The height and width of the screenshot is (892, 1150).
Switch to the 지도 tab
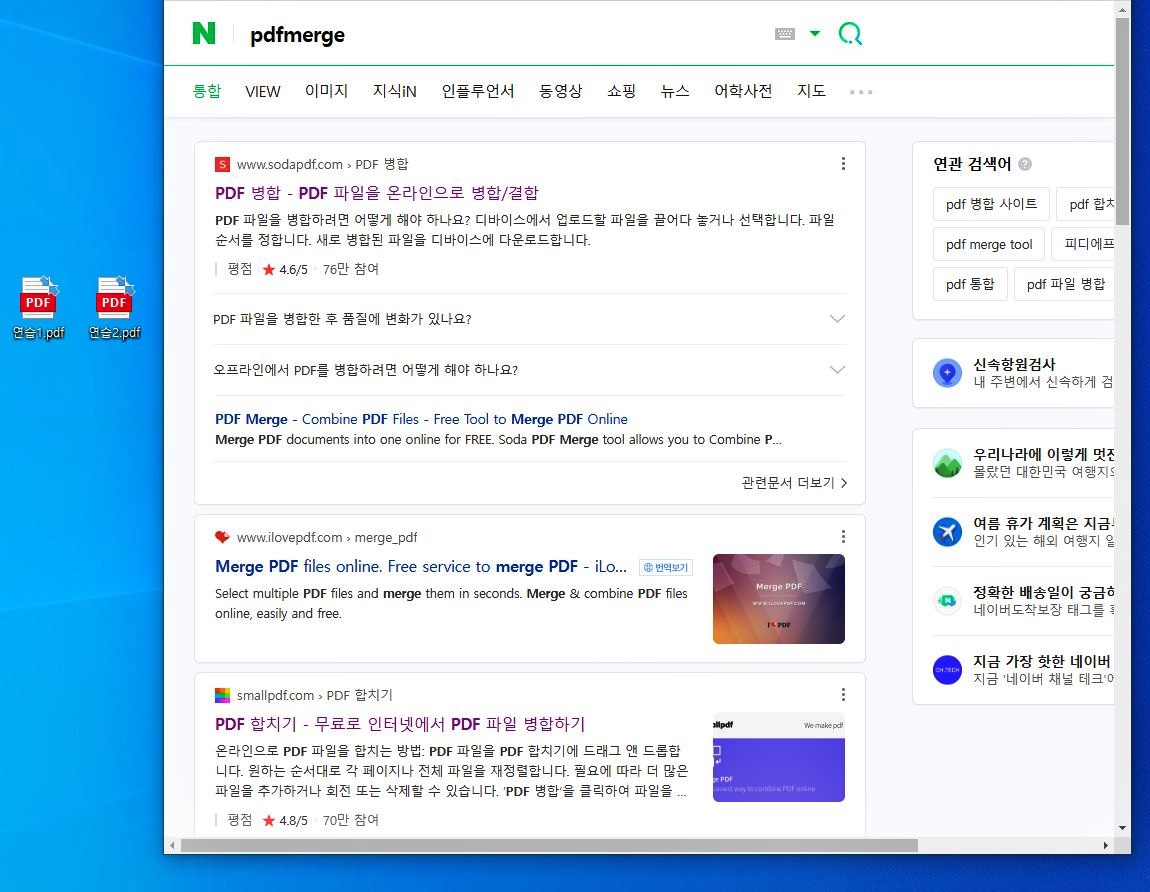[811, 91]
